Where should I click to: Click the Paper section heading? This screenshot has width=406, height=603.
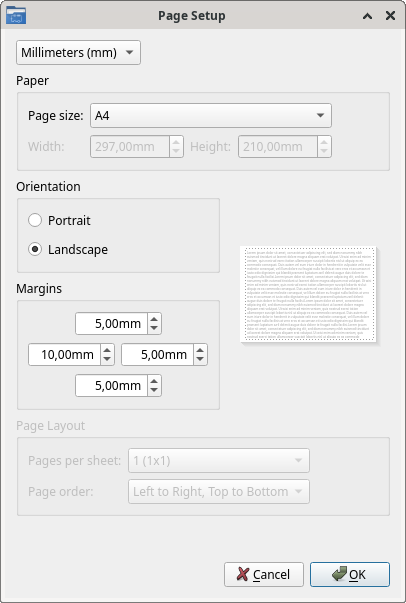(32, 81)
